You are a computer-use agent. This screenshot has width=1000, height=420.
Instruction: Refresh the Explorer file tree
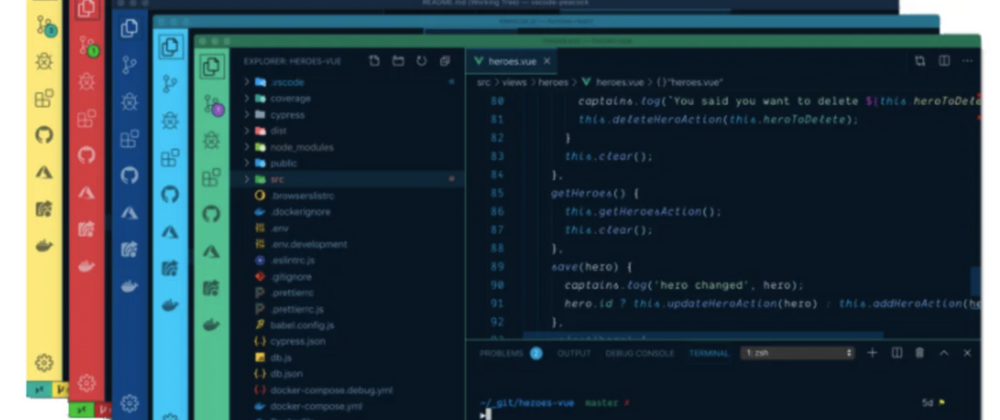[421, 61]
